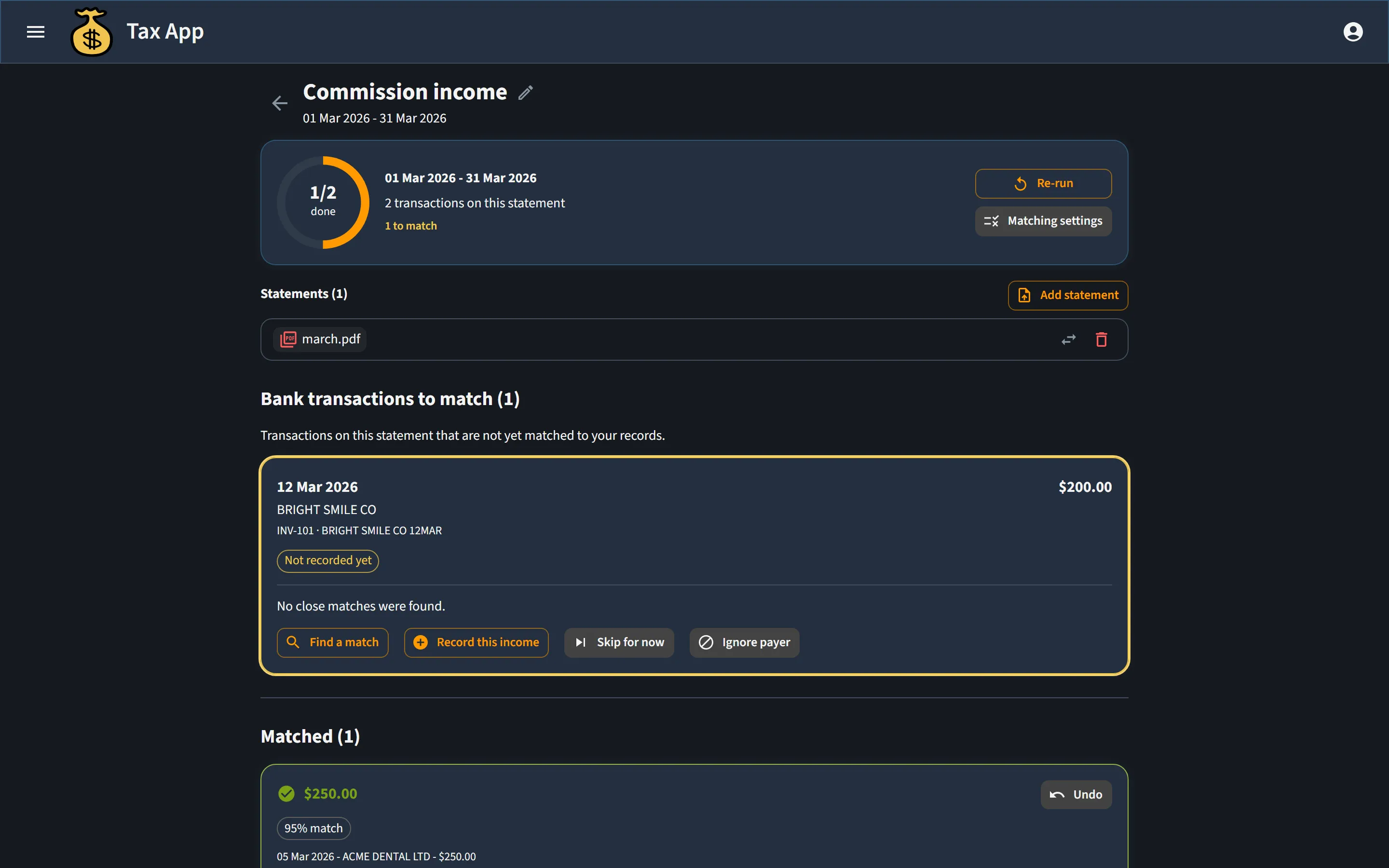Image resolution: width=1389 pixels, height=868 pixels.
Task: Go back using the left arrow
Action: point(280,103)
